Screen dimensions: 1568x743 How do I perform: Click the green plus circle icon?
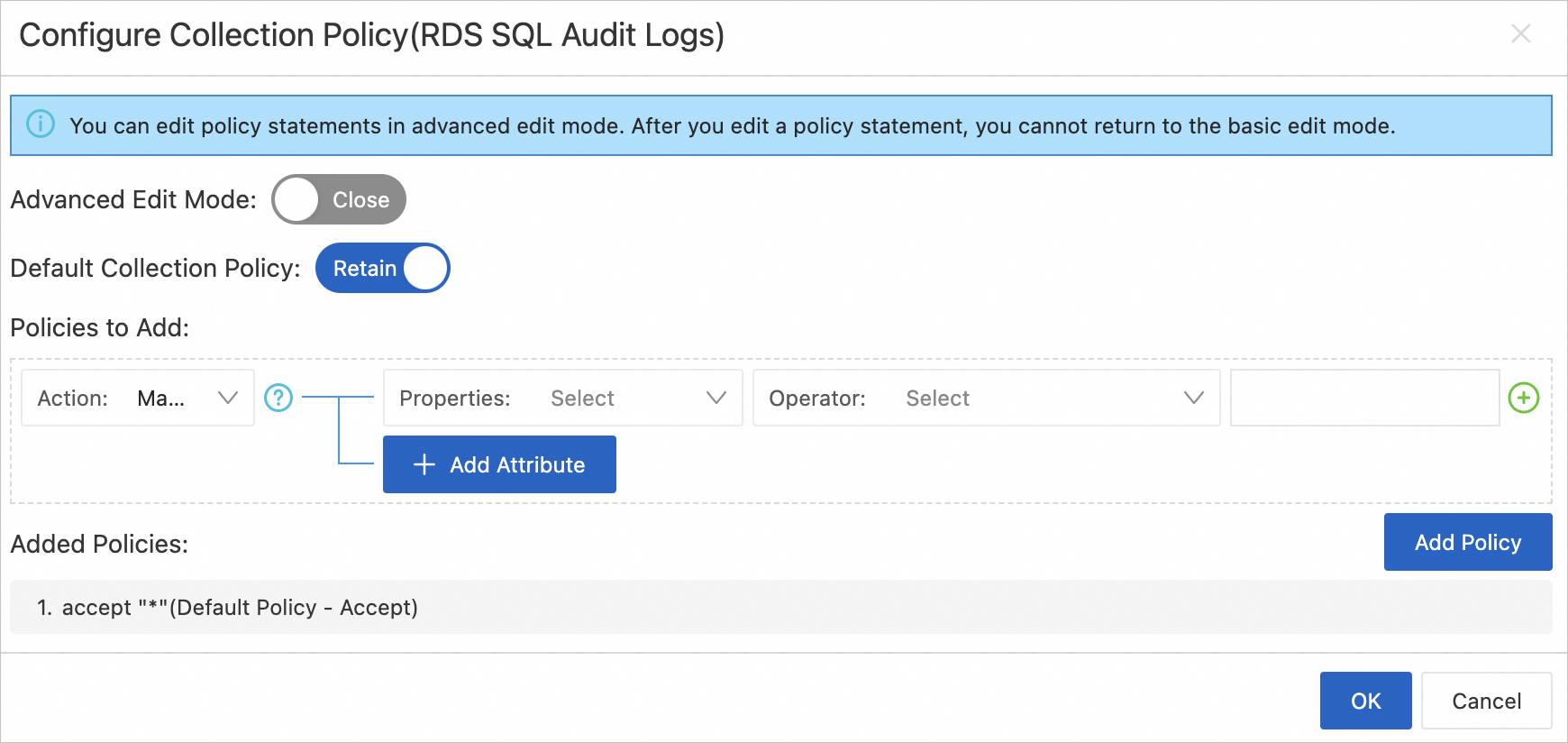tap(1523, 398)
